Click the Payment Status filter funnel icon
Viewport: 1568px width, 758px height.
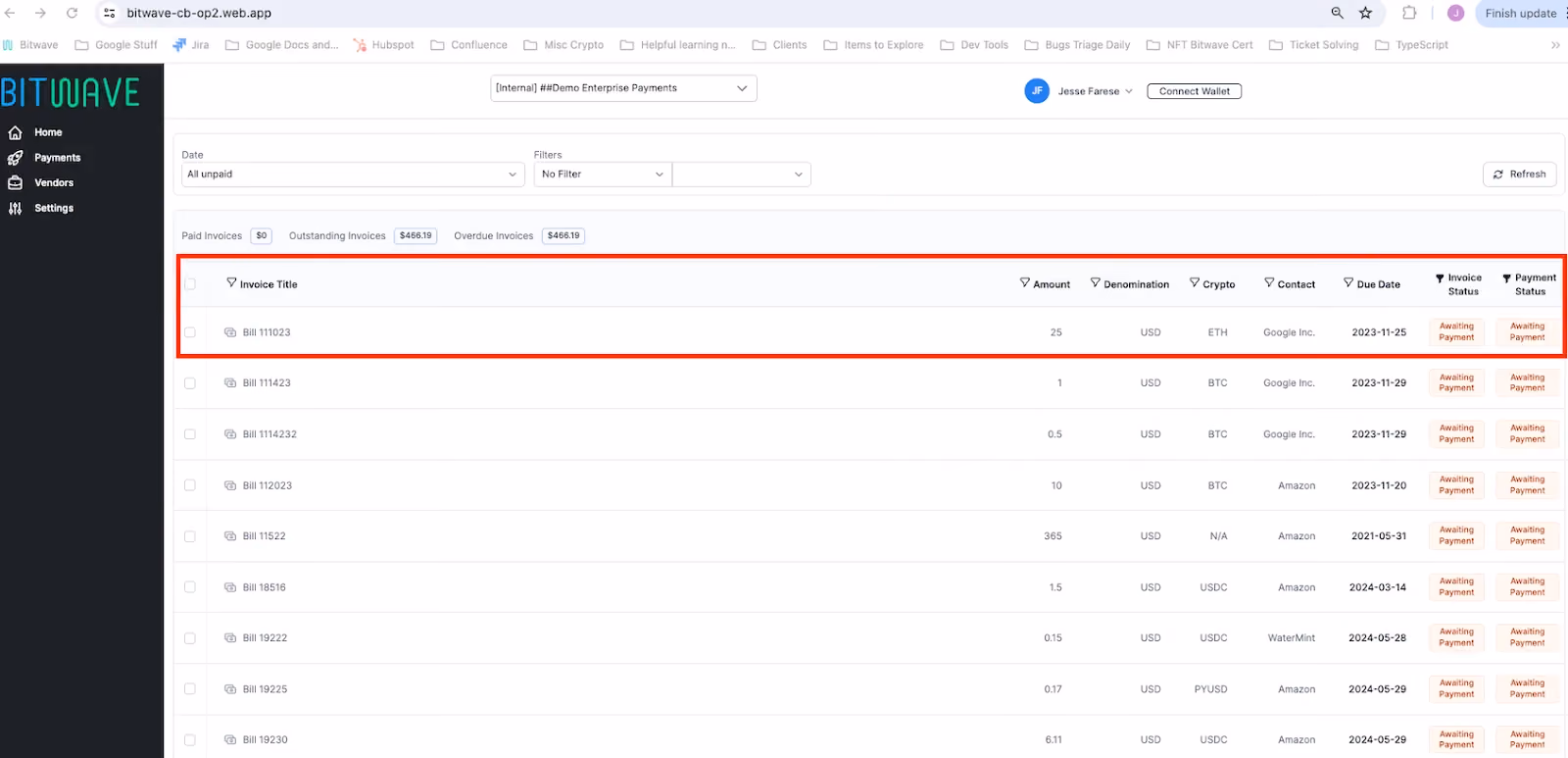coord(1507,278)
